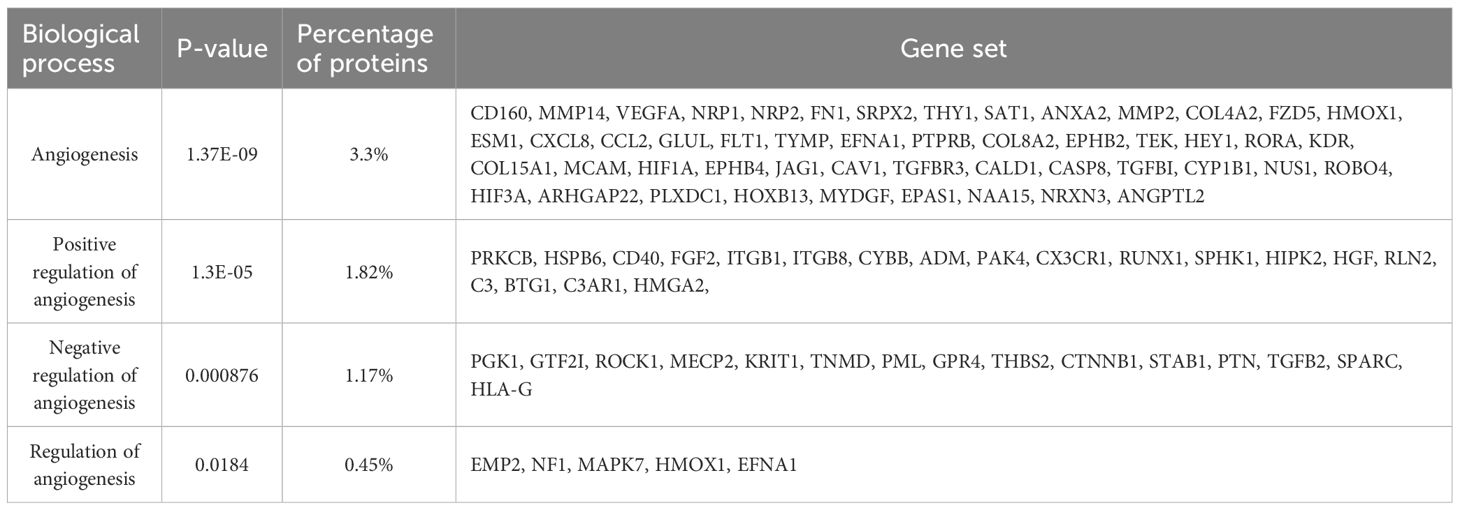Select the 0.0184 P-value cell
1460x510 pixels.
point(221,464)
